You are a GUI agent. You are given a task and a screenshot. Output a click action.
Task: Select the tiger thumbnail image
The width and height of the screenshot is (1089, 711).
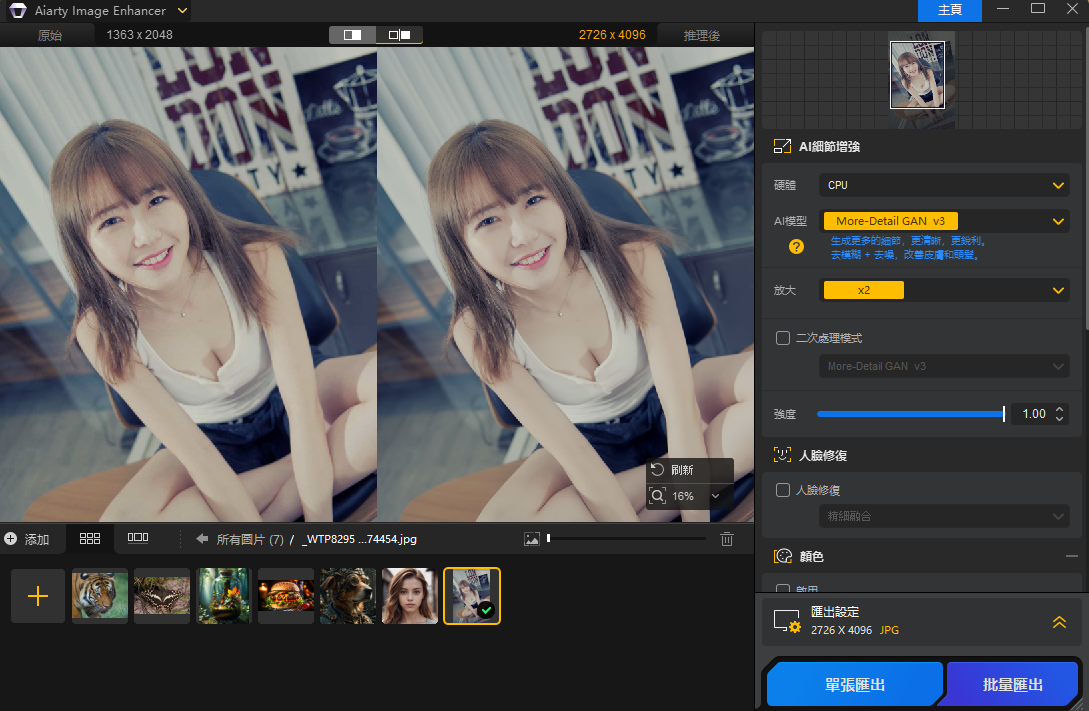[x=100, y=596]
